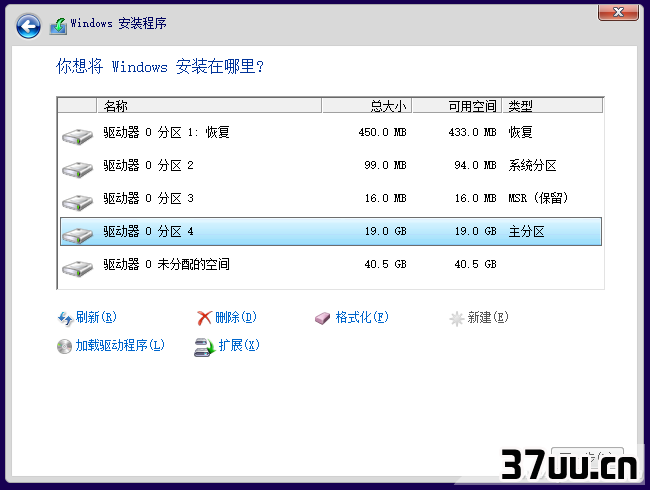The image size is (650, 490).
Task: Sort by the 总大小 column header
Action: point(366,106)
